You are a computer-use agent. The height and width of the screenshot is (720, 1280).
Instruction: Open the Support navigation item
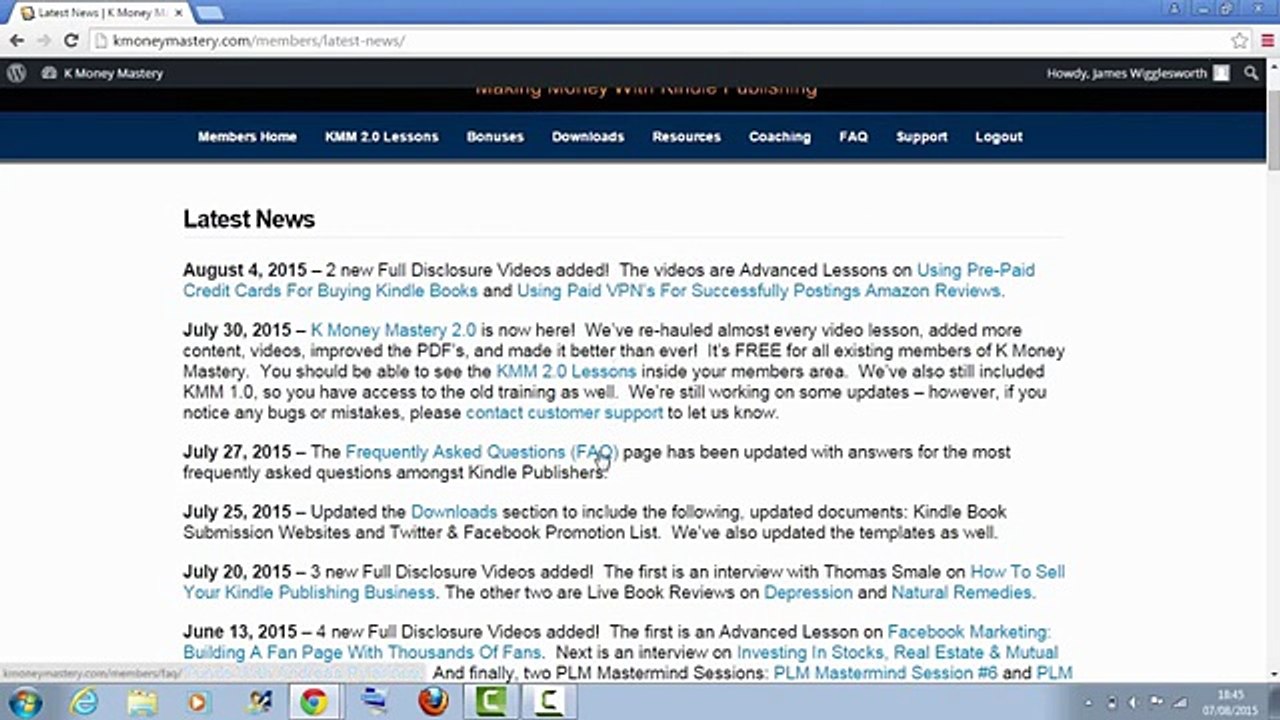click(921, 136)
